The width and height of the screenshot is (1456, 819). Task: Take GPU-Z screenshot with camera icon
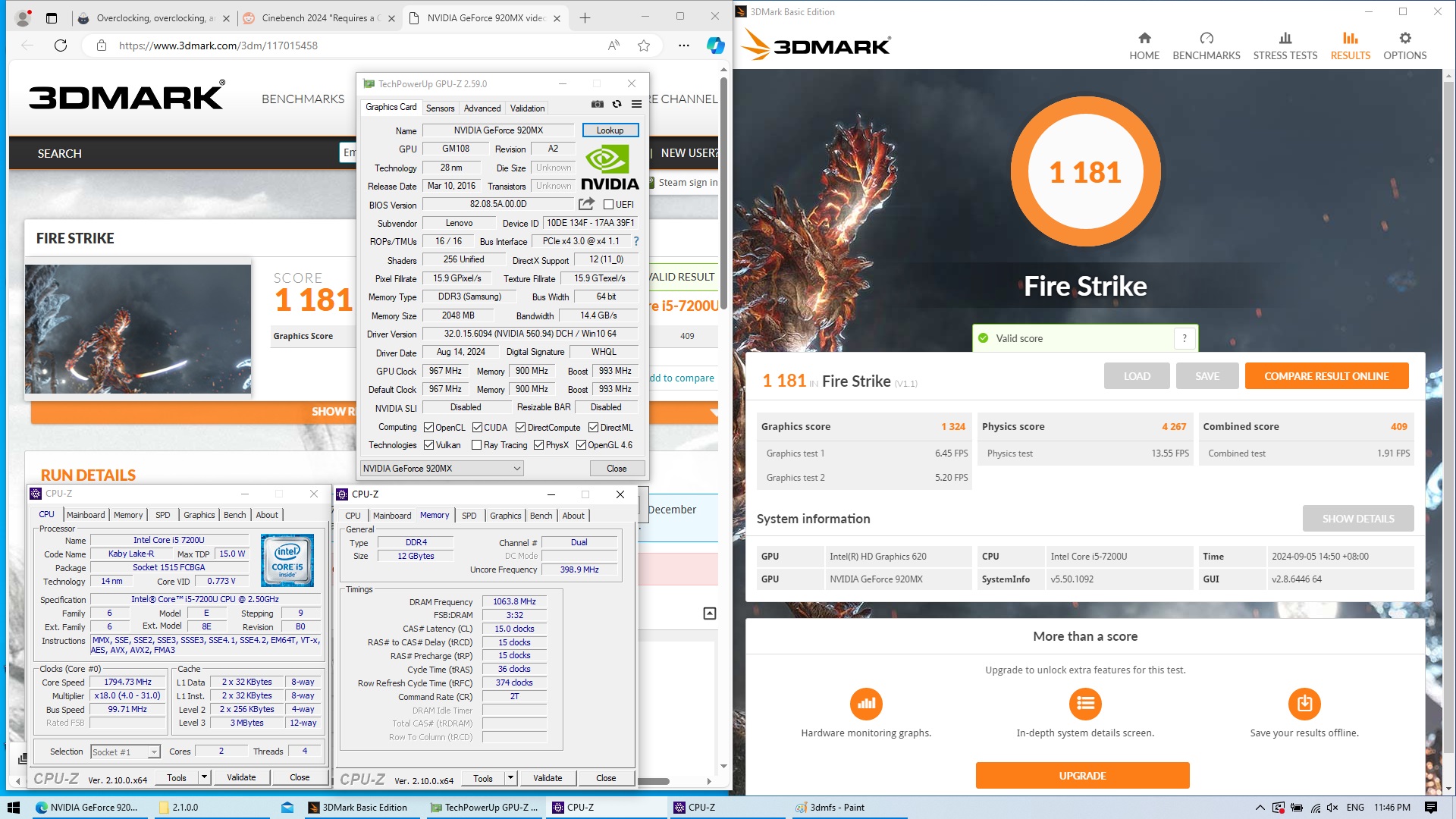pos(598,104)
